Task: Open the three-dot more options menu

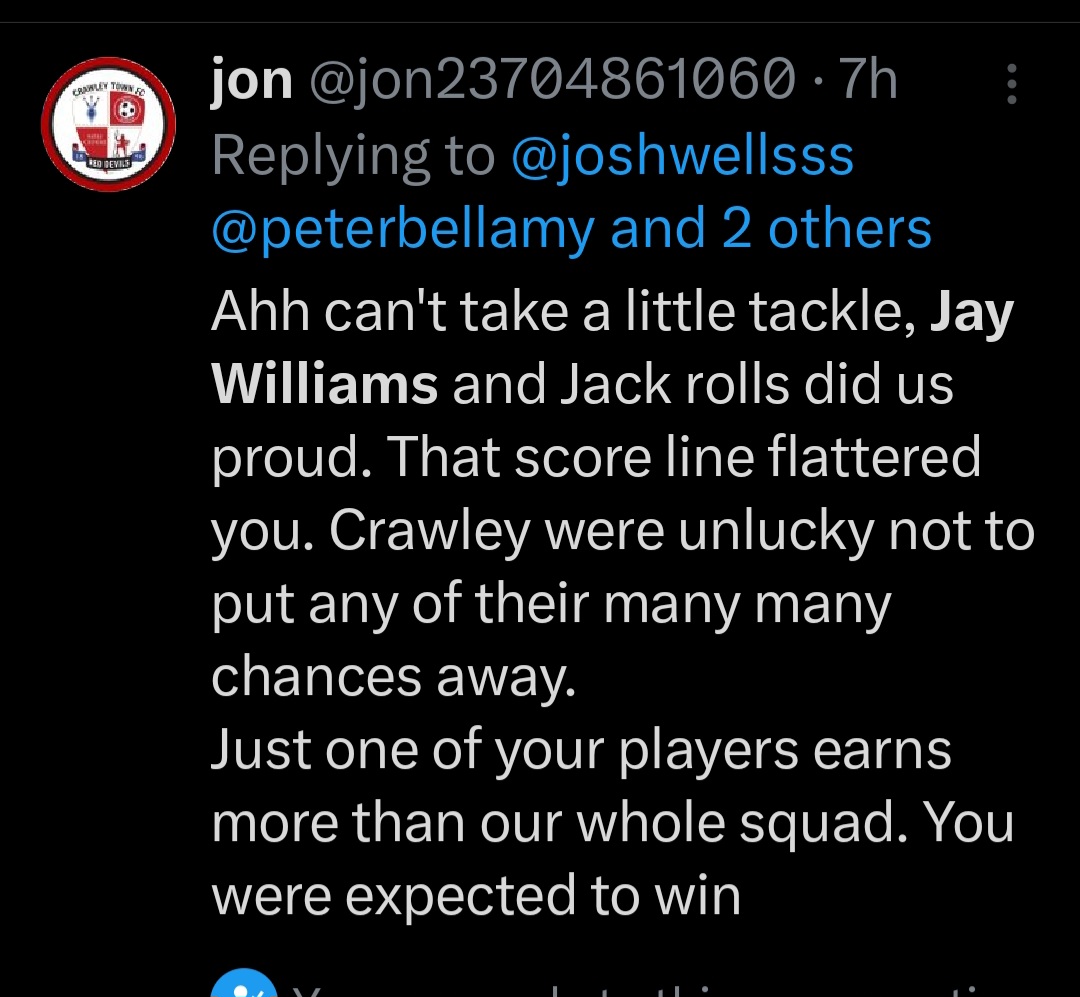Action: coord(1011,84)
